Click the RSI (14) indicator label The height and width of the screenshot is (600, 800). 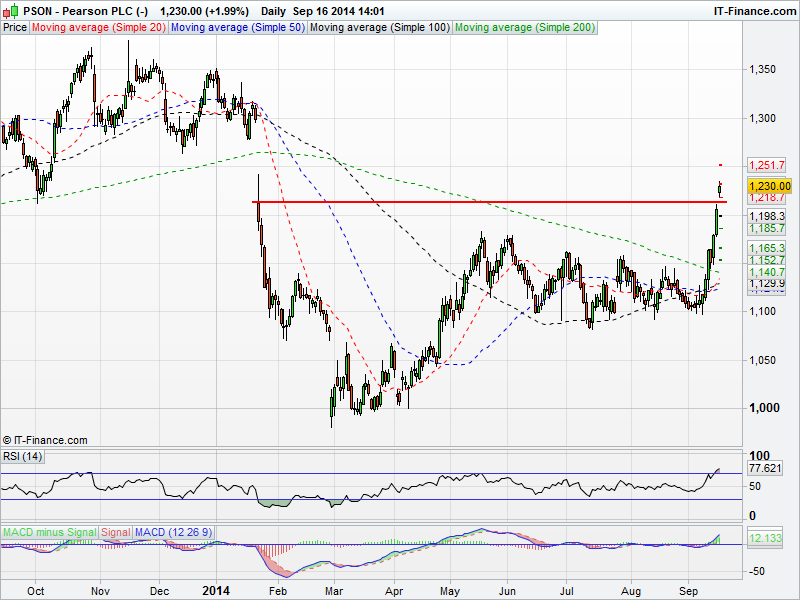[23, 456]
